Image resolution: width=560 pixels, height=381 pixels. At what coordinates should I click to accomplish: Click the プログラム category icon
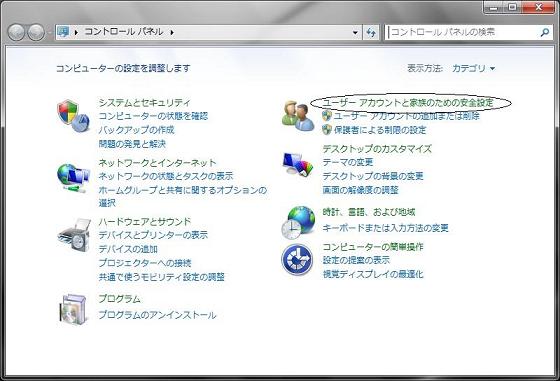click(73, 309)
